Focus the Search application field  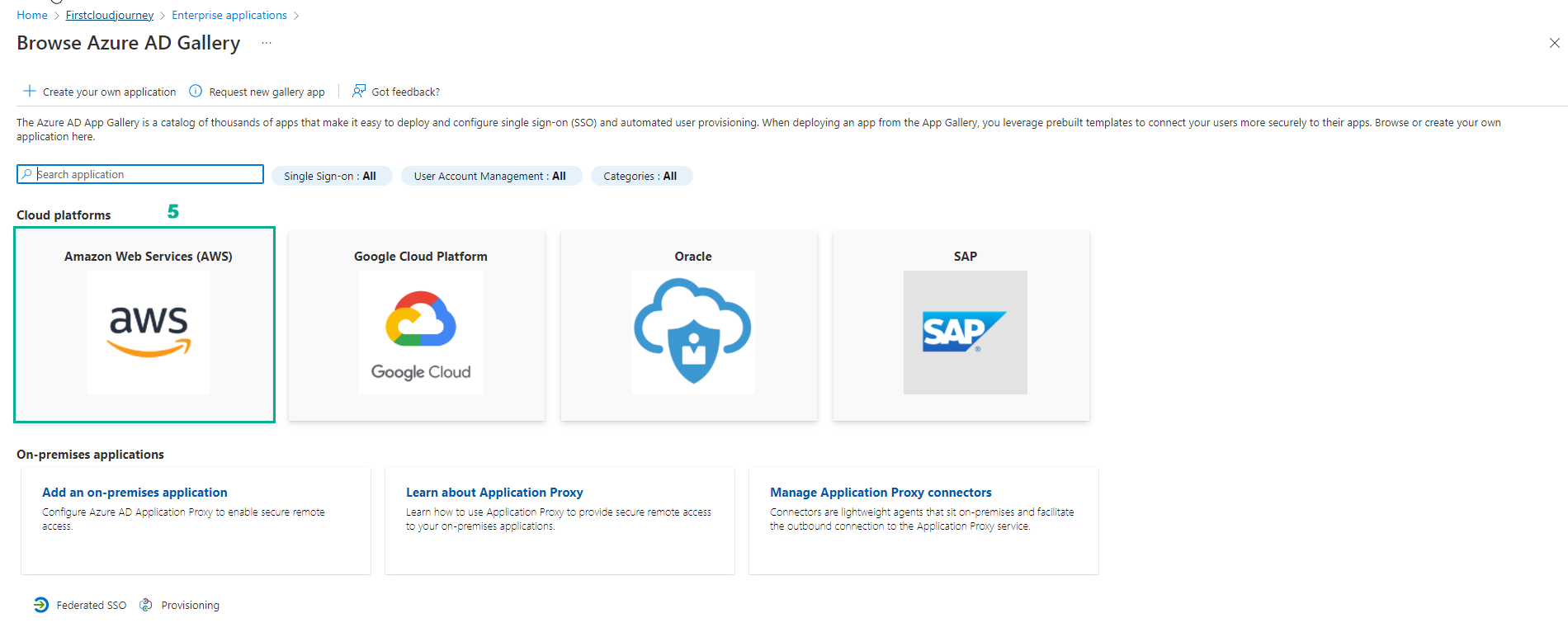click(x=140, y=174)
